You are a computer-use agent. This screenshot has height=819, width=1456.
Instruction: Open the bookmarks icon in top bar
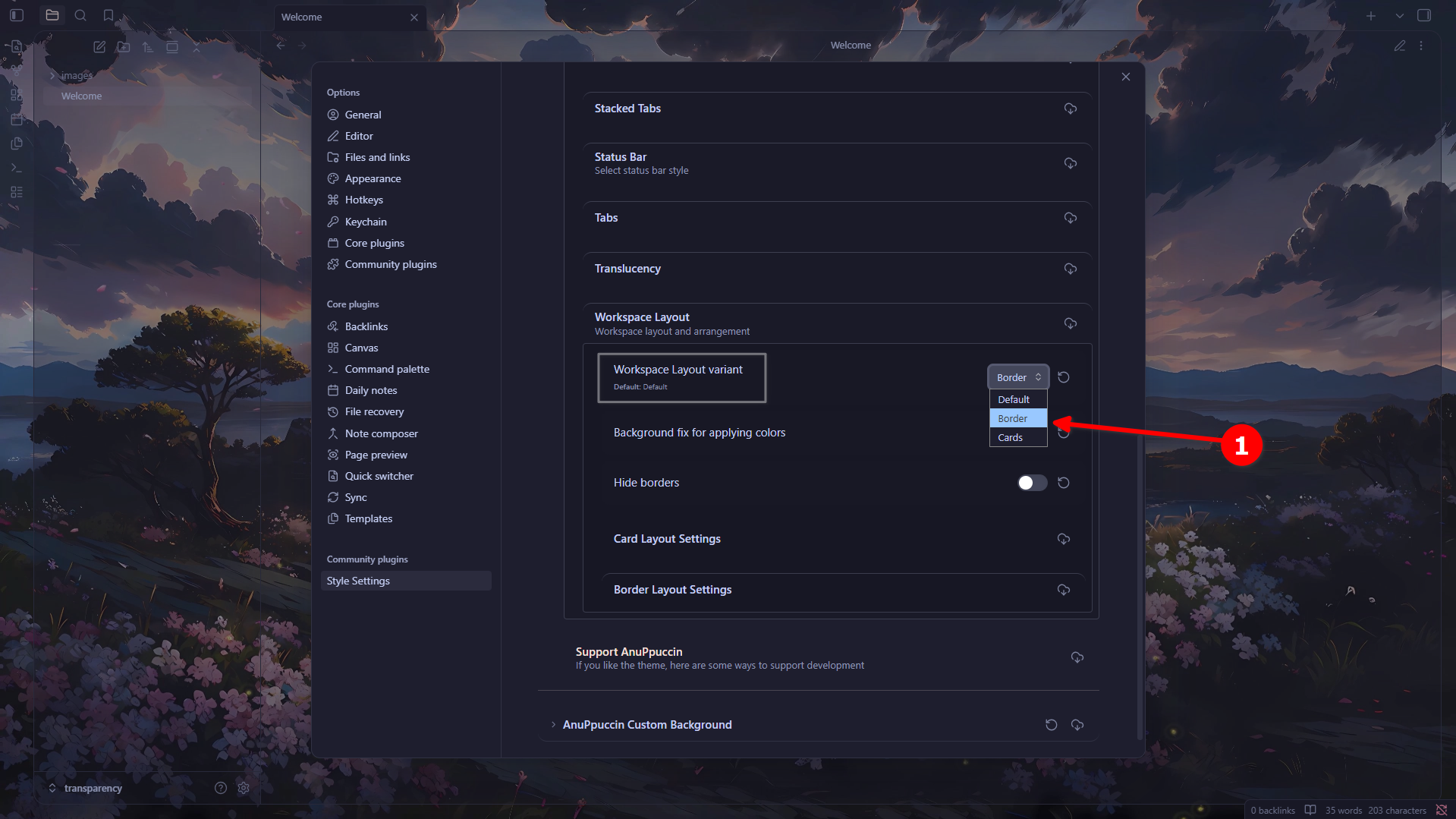tap(108, 15)
